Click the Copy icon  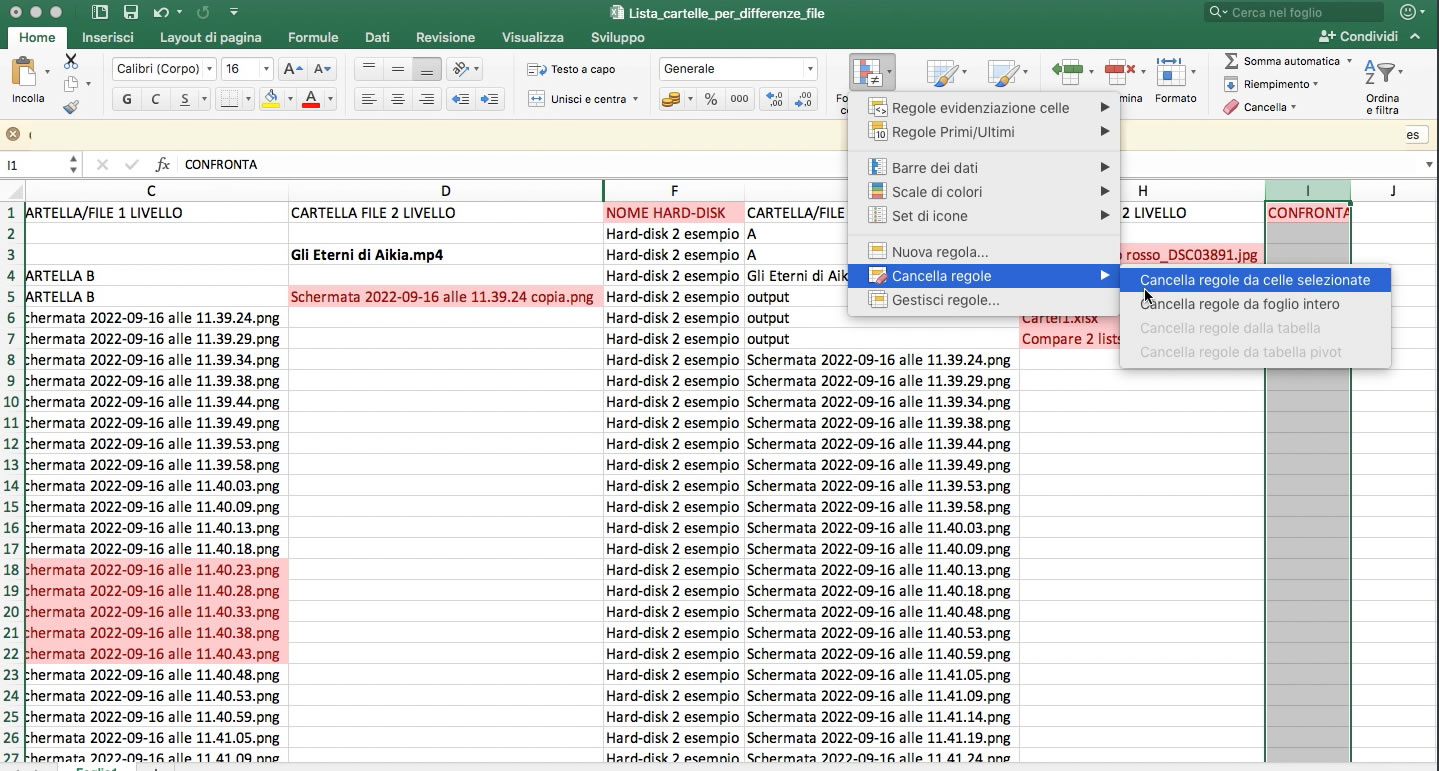point(71,85)
